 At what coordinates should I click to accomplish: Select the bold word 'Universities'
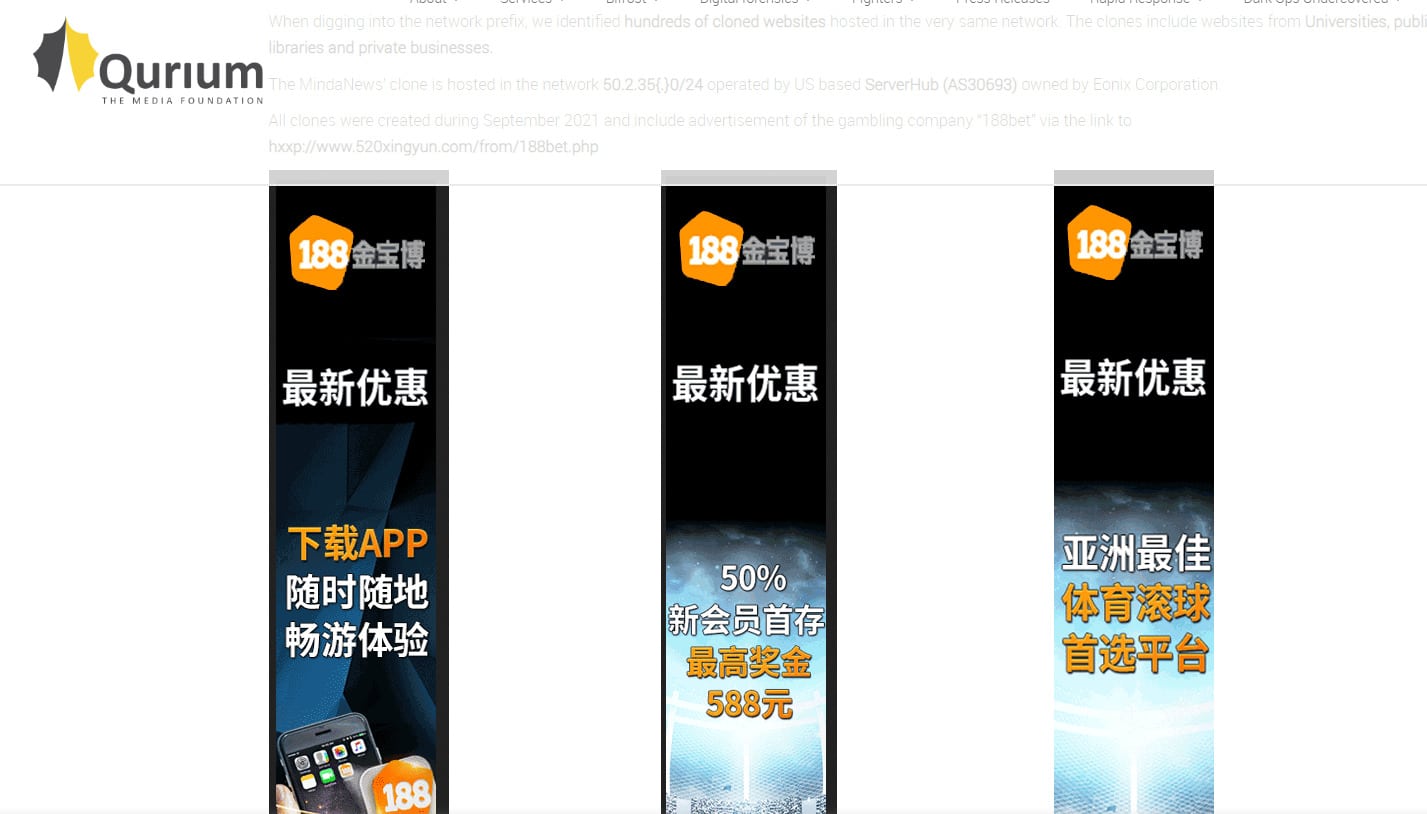tap(1346, 21)
